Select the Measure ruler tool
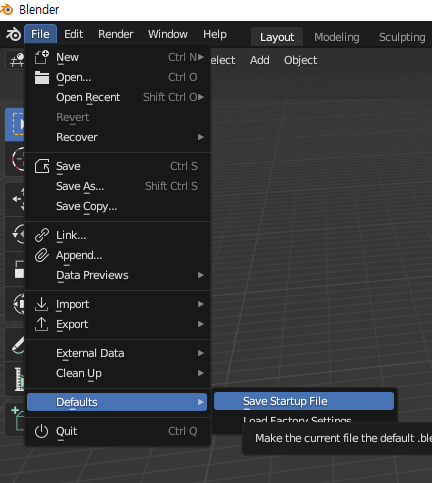Screen dimensions: 432x483 click(x=15, y=379)
